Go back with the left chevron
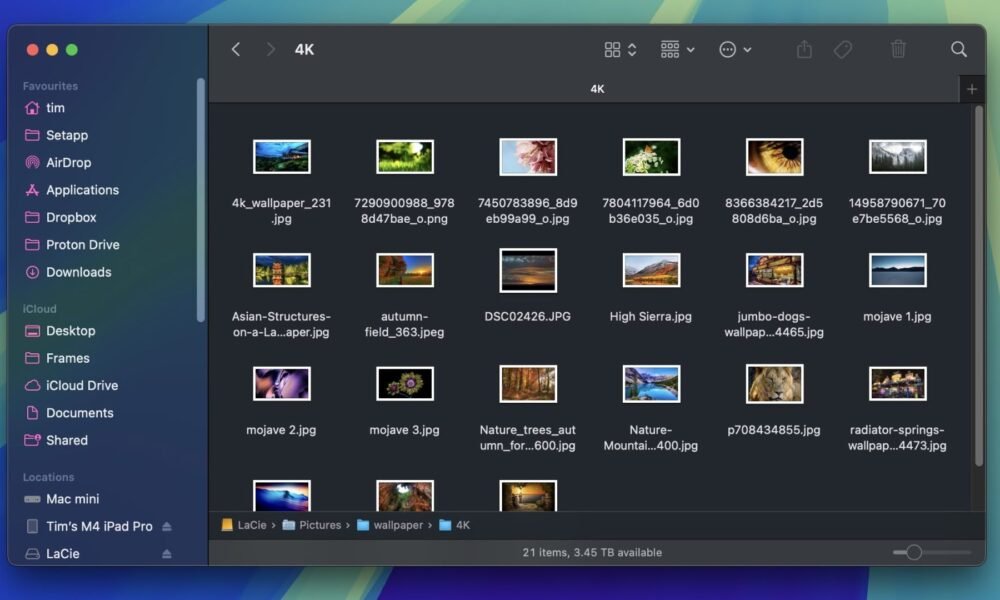The image size is (1000, 600). [236, 49]
